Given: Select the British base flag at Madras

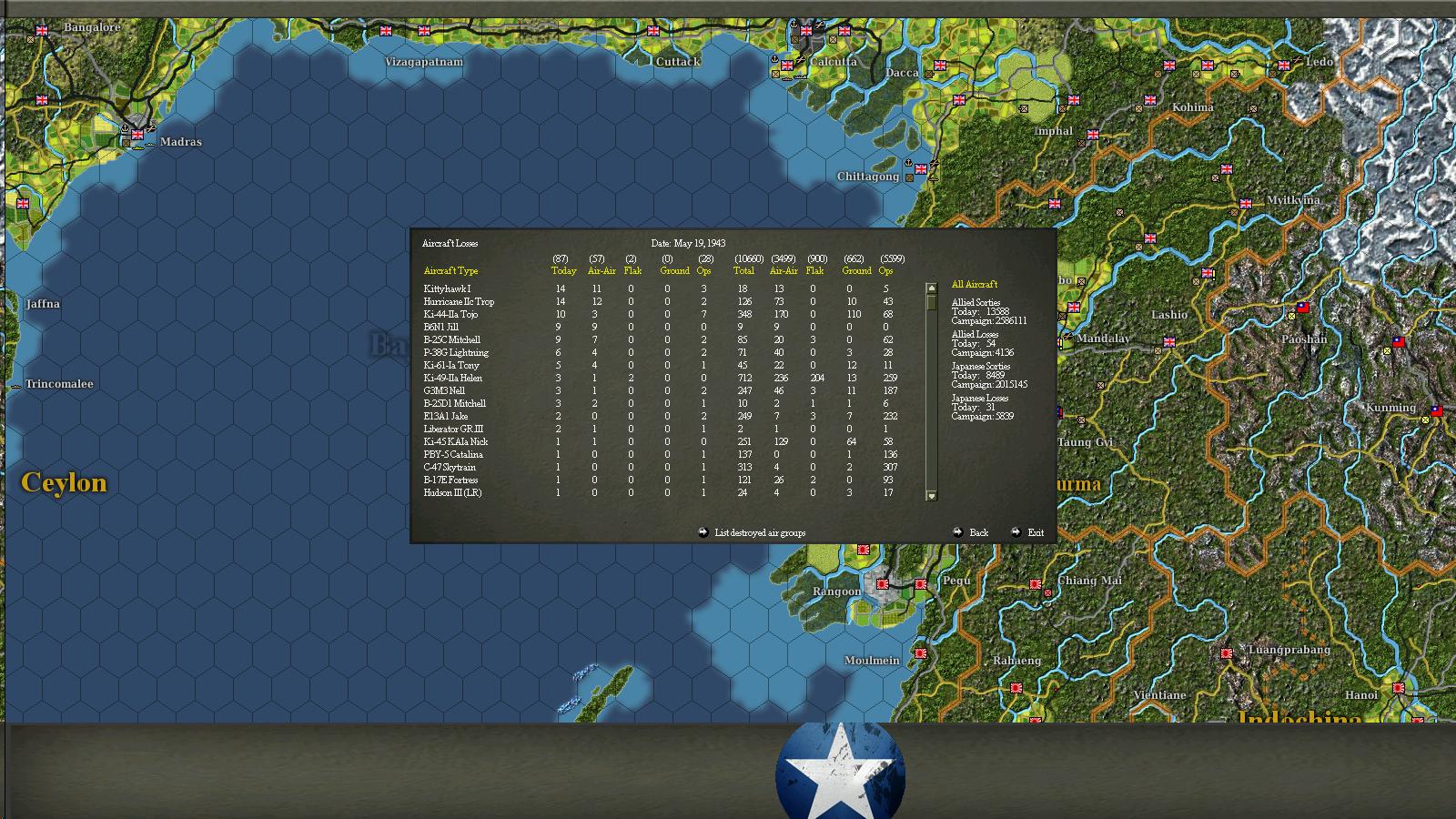Looking at the screenshot, I should [x=137, y=136].
